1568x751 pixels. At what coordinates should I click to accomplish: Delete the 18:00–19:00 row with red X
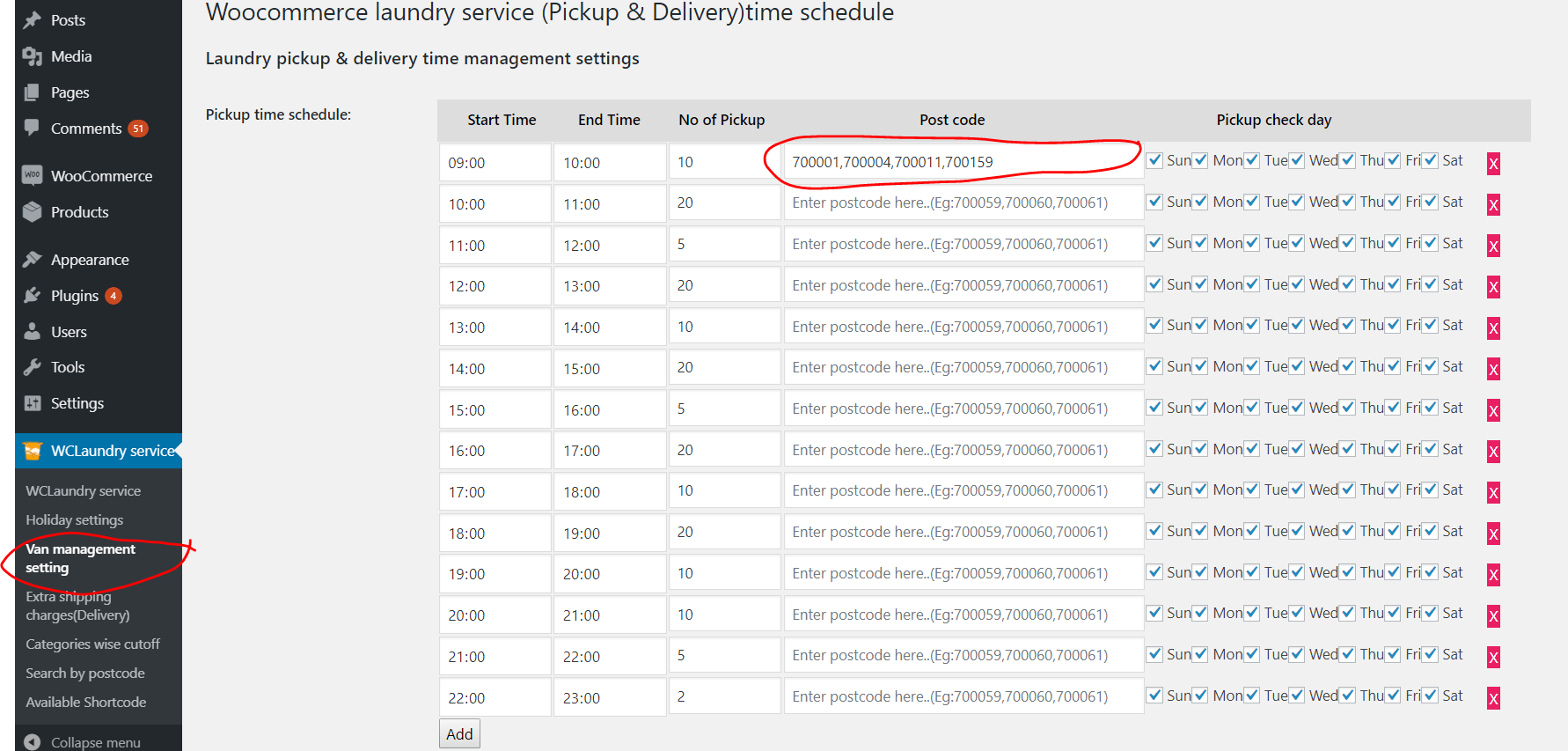pyautogui.click(x=1493, y=533)
